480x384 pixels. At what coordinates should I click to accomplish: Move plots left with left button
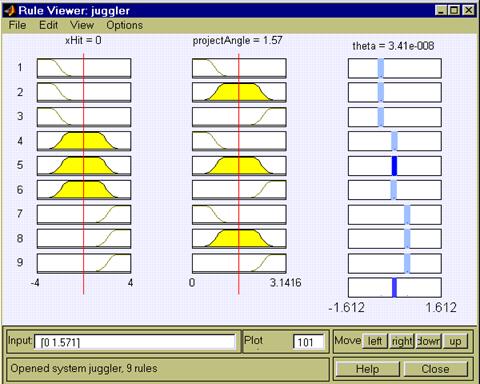pyautogui.click(x=375, y=341)
